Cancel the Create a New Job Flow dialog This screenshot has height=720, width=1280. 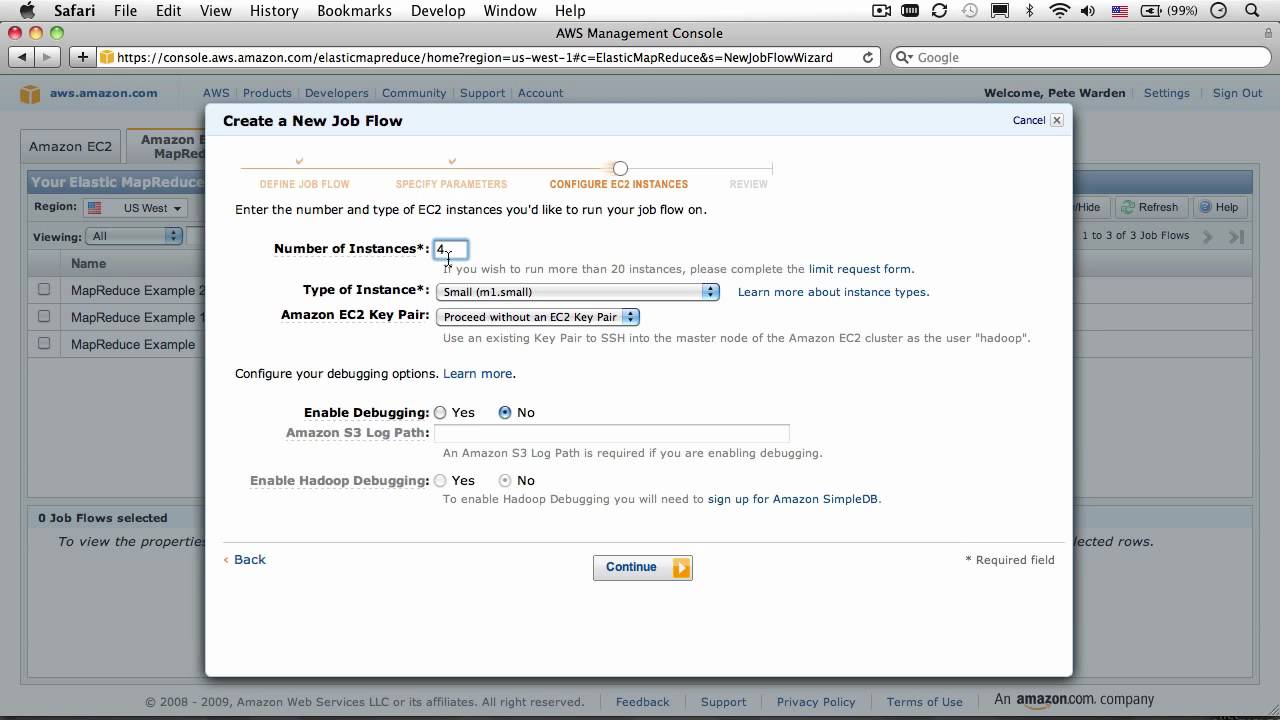click(1038, 120)
